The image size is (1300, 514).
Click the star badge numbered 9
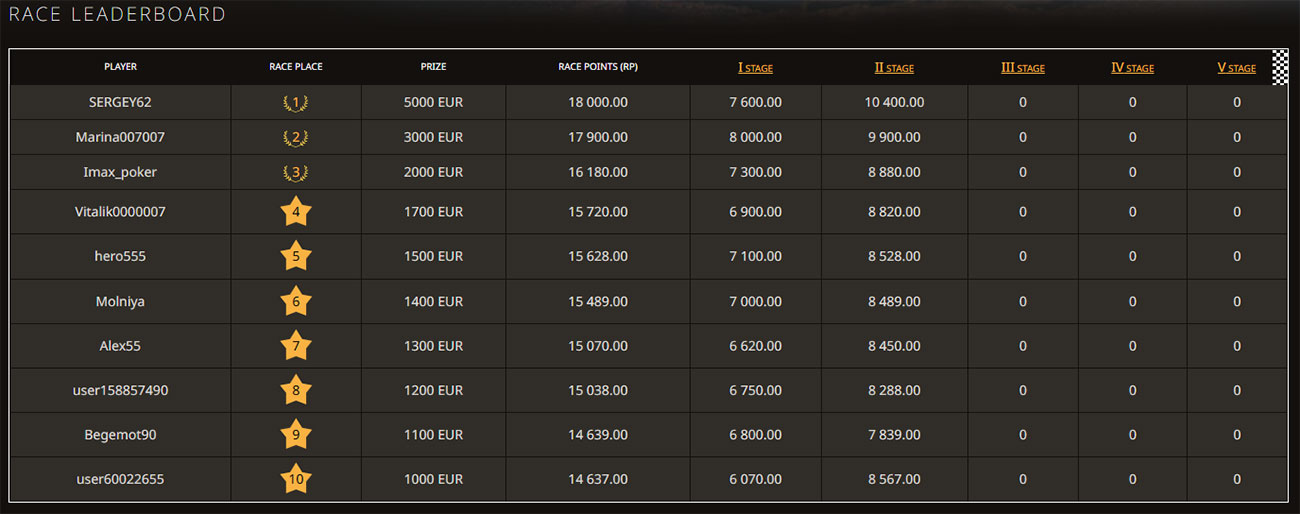(296, 435)
